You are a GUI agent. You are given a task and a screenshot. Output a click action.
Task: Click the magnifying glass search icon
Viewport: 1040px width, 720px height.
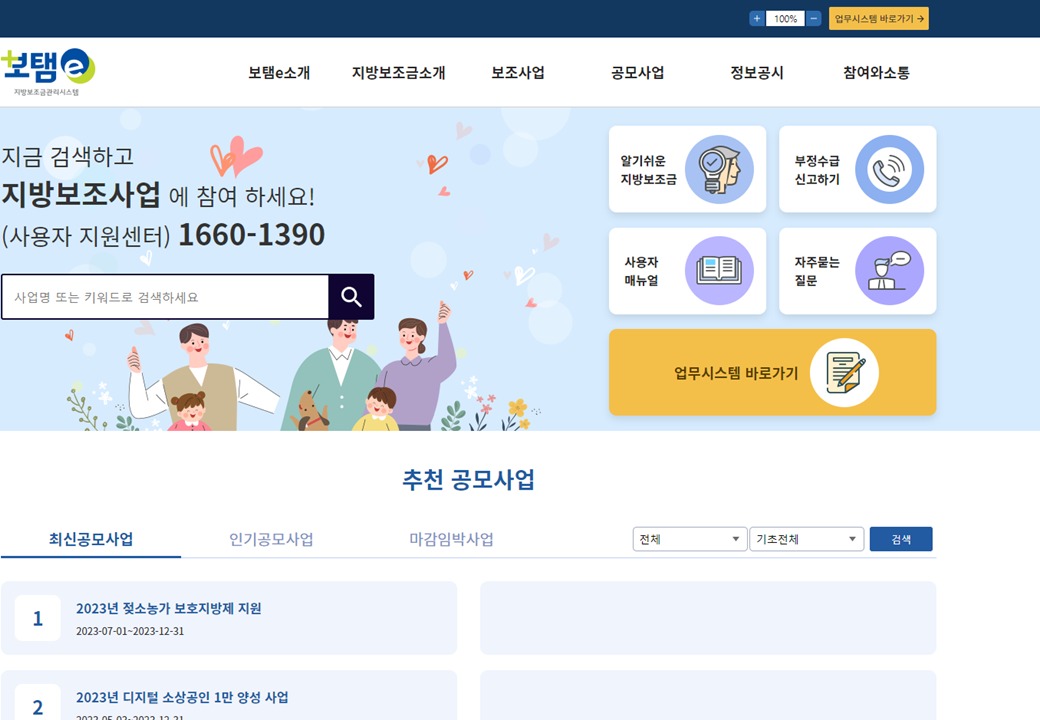click(x=351, y=297)
